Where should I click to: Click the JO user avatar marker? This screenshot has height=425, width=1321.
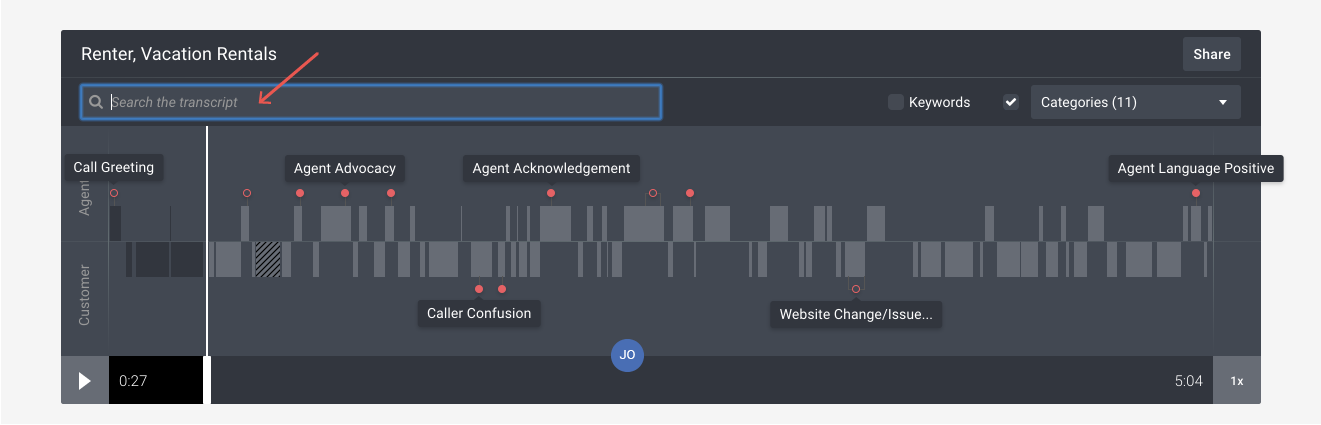627,355
